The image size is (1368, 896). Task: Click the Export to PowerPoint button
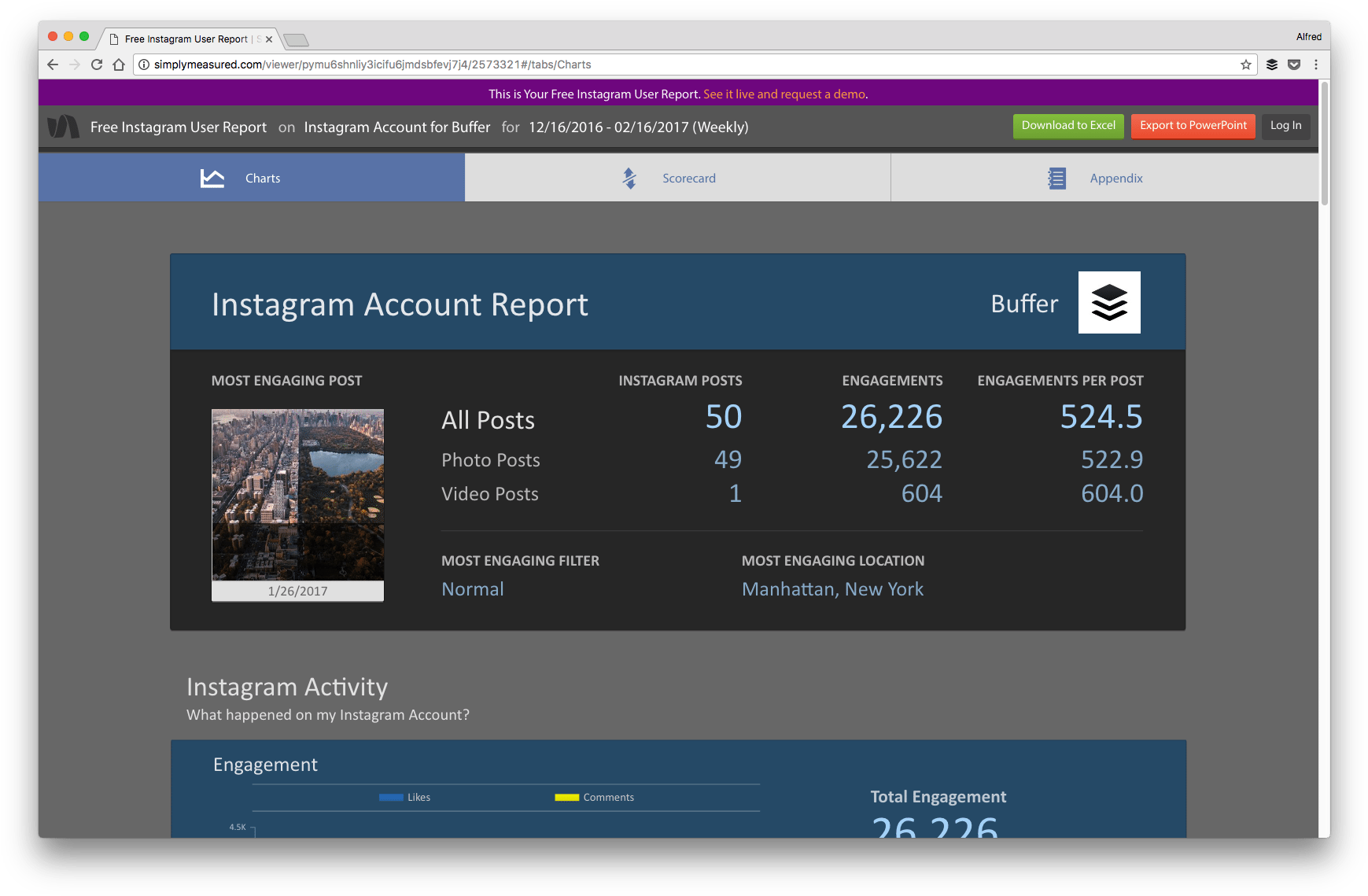(x=1193, y=126)
